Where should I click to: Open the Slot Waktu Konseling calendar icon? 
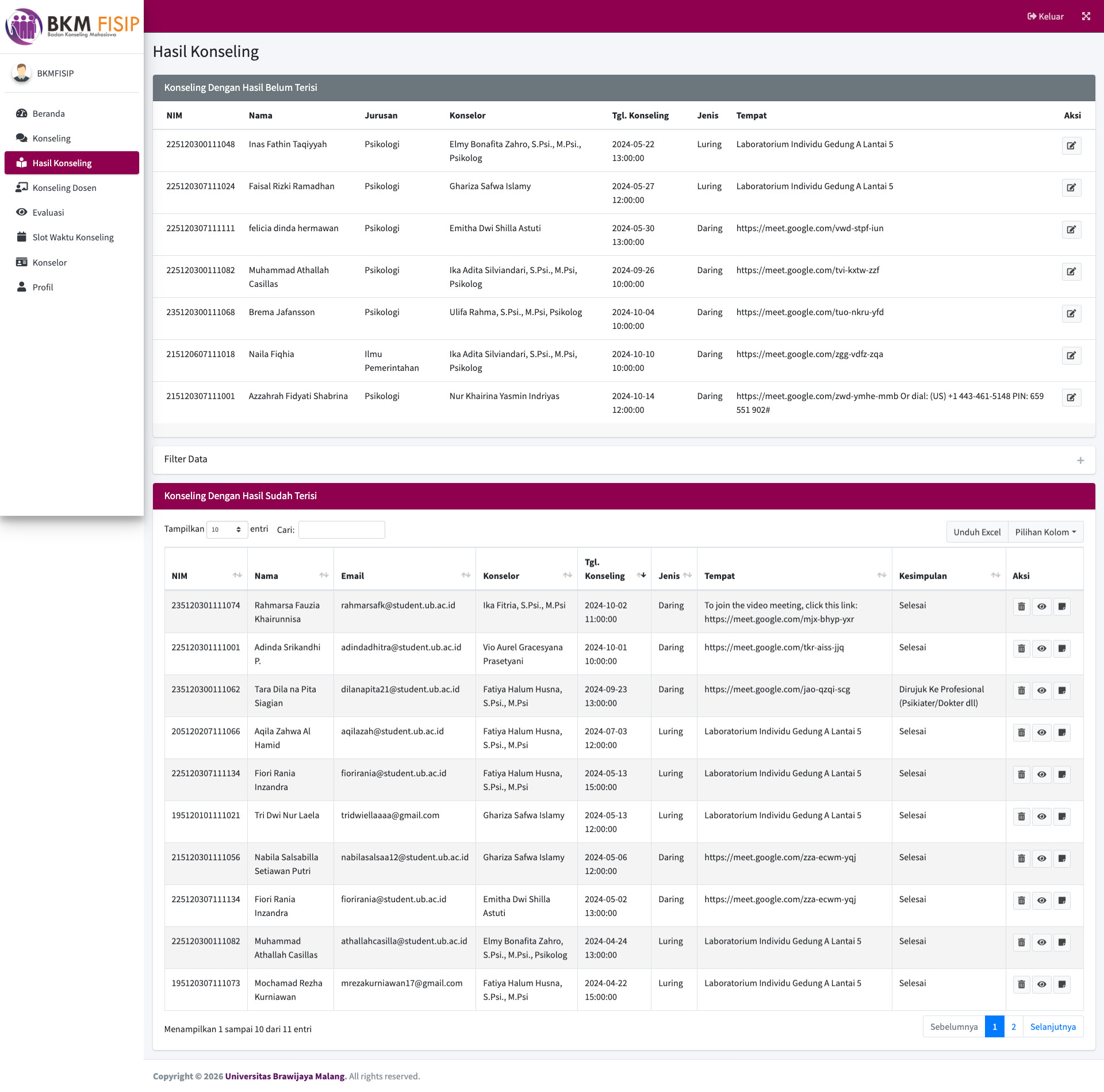22,236
